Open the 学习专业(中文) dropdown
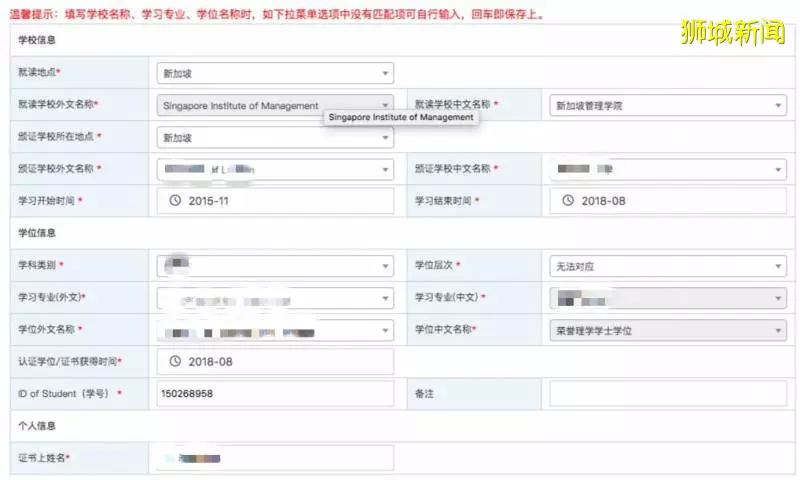This screenshot has width=800, height=480. click(x=668, y=298)
